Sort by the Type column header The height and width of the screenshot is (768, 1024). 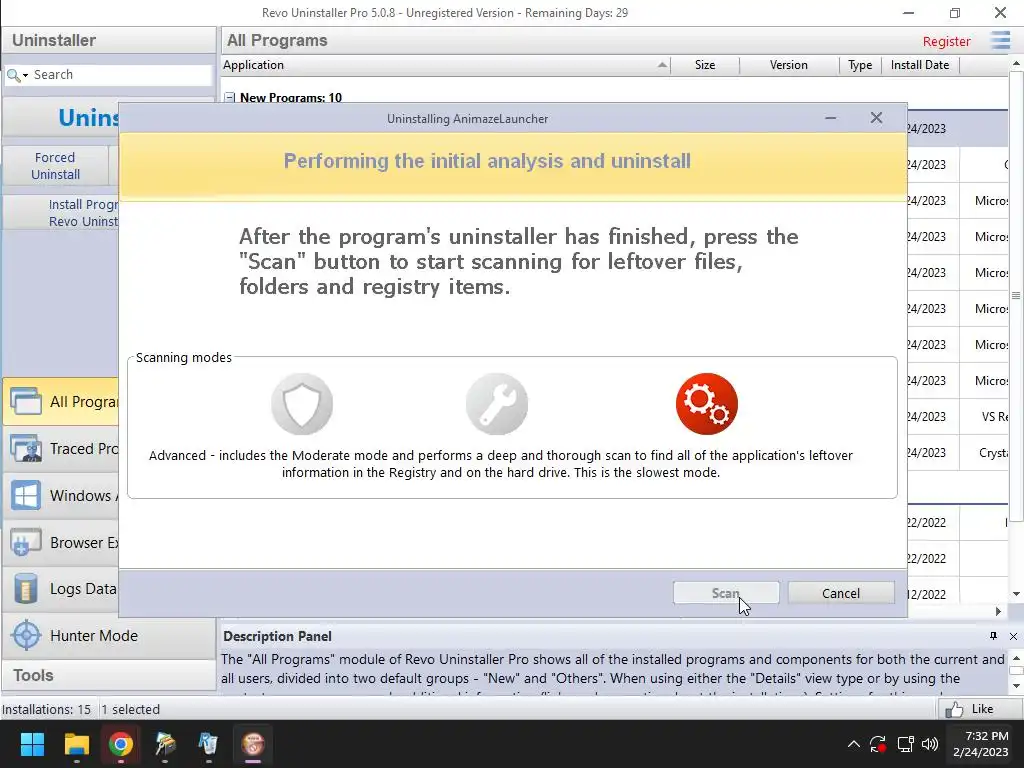(860, 65)
